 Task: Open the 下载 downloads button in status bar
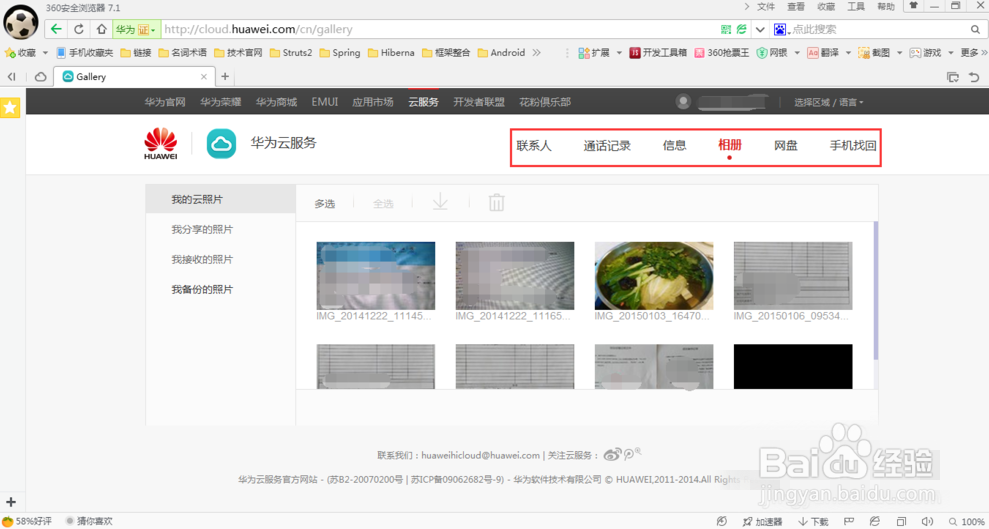coord(814,521)
